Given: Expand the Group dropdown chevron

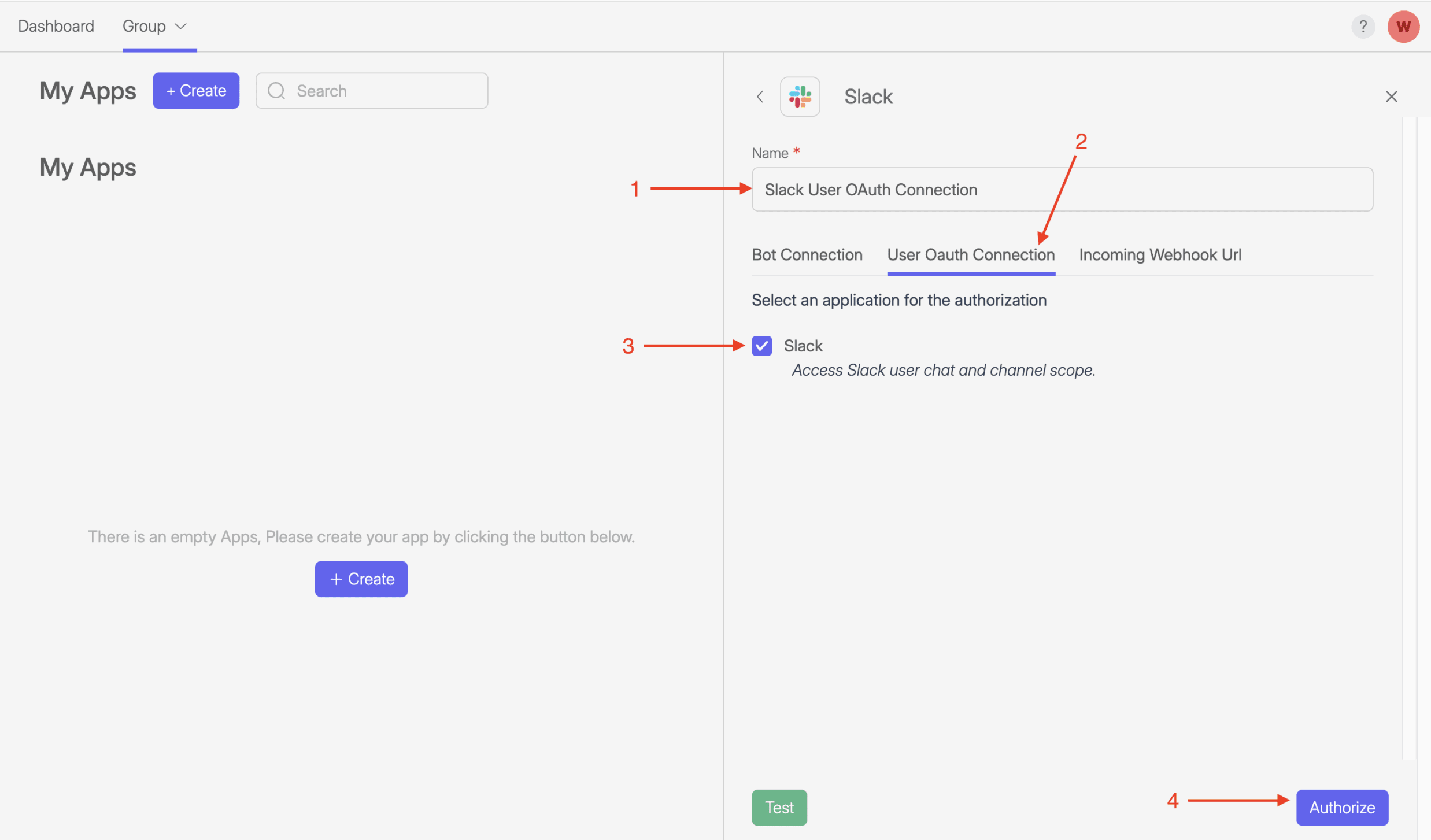Looking at the screenshot, I should click(x=180, y=26).
